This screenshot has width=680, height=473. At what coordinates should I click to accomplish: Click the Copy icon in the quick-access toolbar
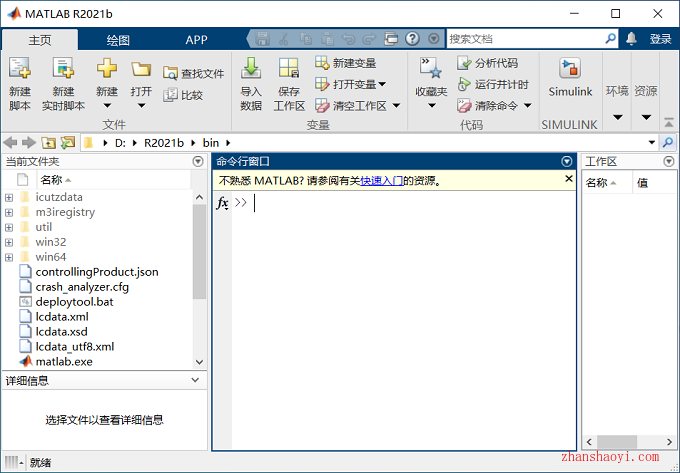[306, 39]
